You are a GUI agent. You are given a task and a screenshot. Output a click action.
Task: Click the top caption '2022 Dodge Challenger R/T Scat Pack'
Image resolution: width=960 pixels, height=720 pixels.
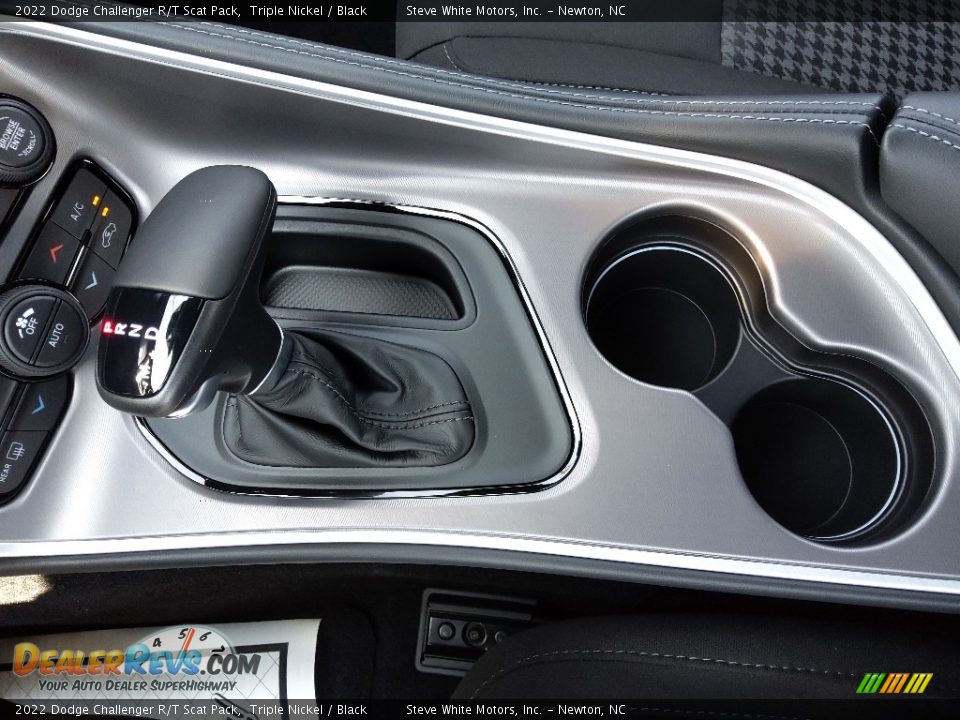click(127, 10)
